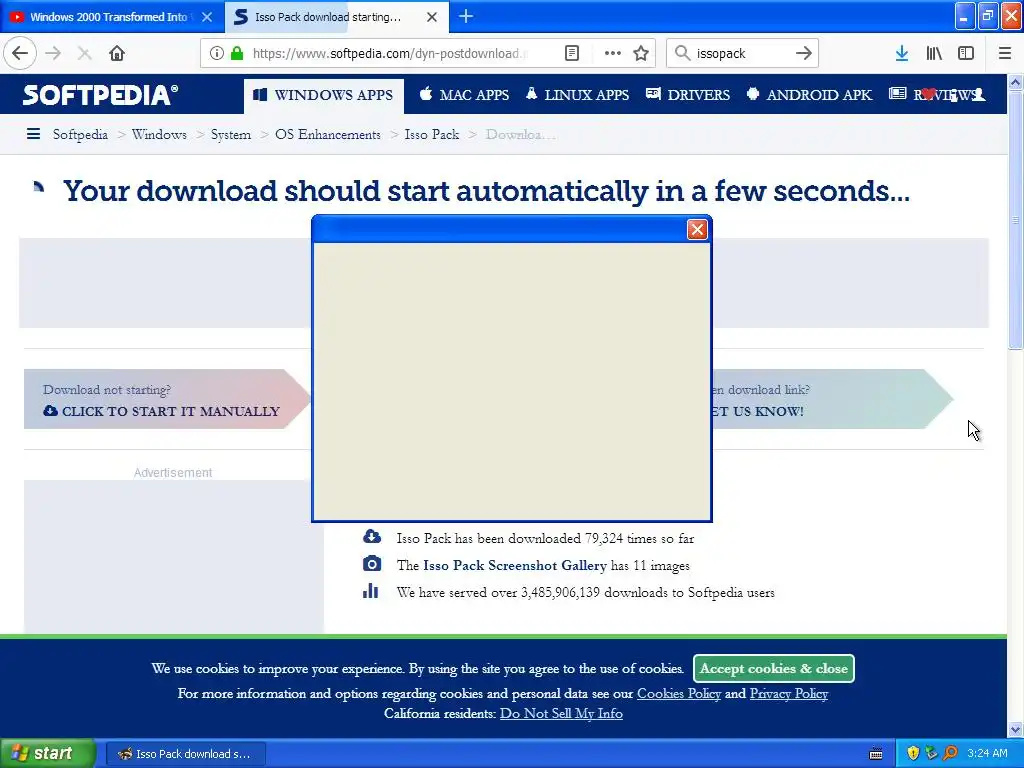Select the Isso Pack download taskbar button
This screenshot has width=1024, height=768.
185,754
